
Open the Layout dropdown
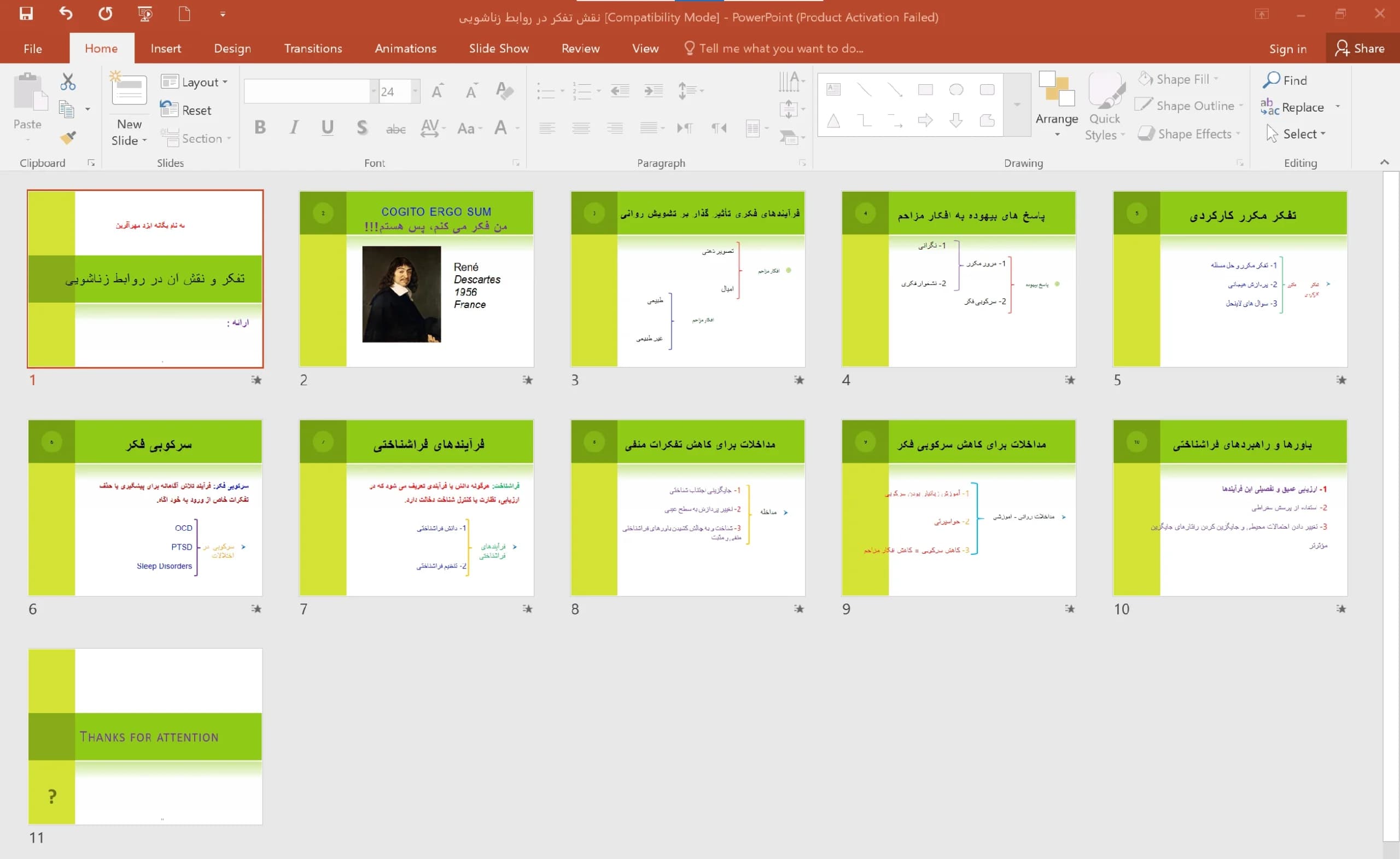tap(194, 82)
